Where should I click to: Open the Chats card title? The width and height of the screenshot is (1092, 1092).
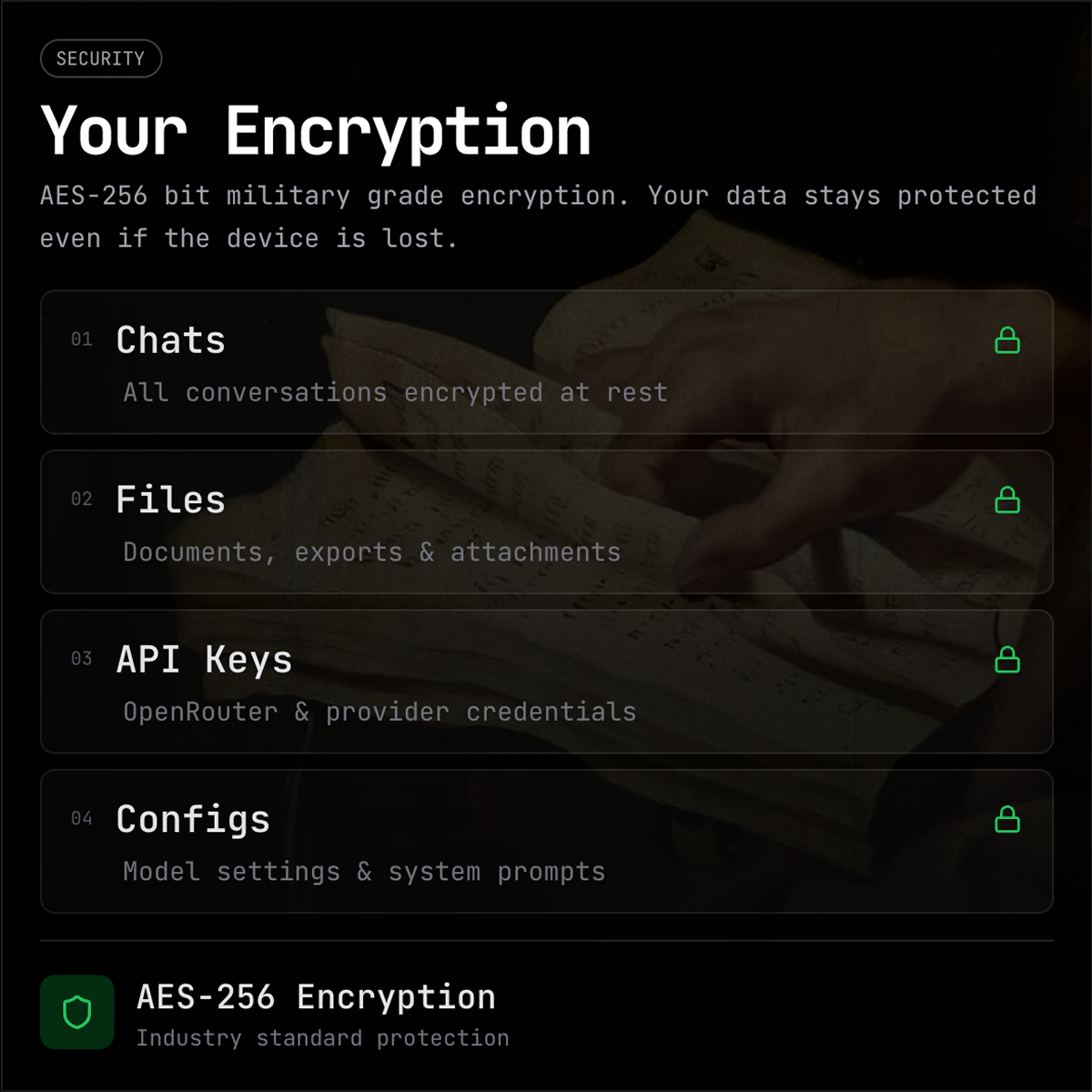coord(171,340)
